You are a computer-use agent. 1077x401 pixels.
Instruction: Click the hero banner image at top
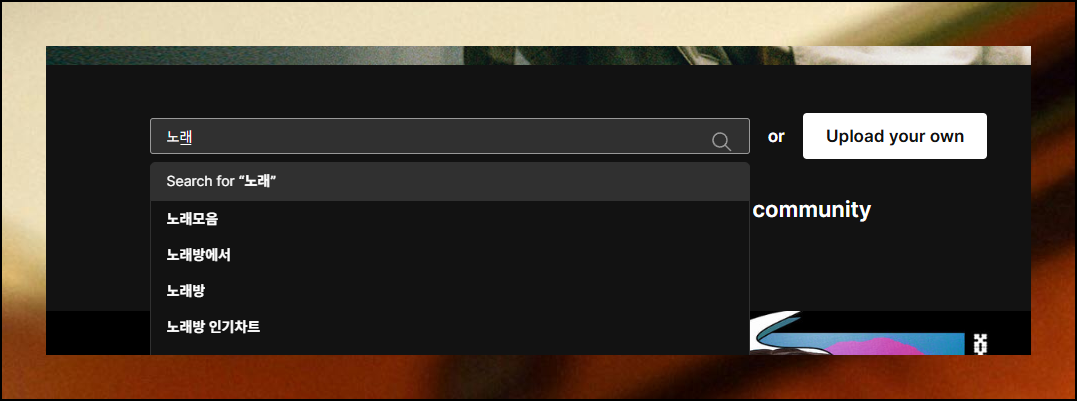[538, 56]
